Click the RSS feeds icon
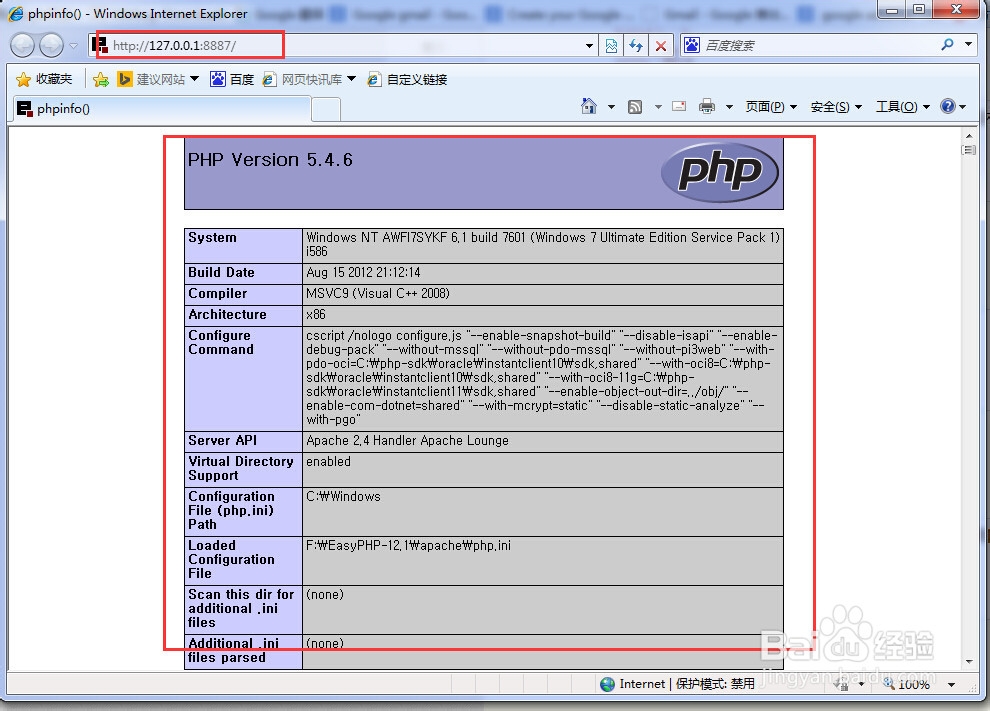This screenshot has height=711, width=990. [636, 106]
